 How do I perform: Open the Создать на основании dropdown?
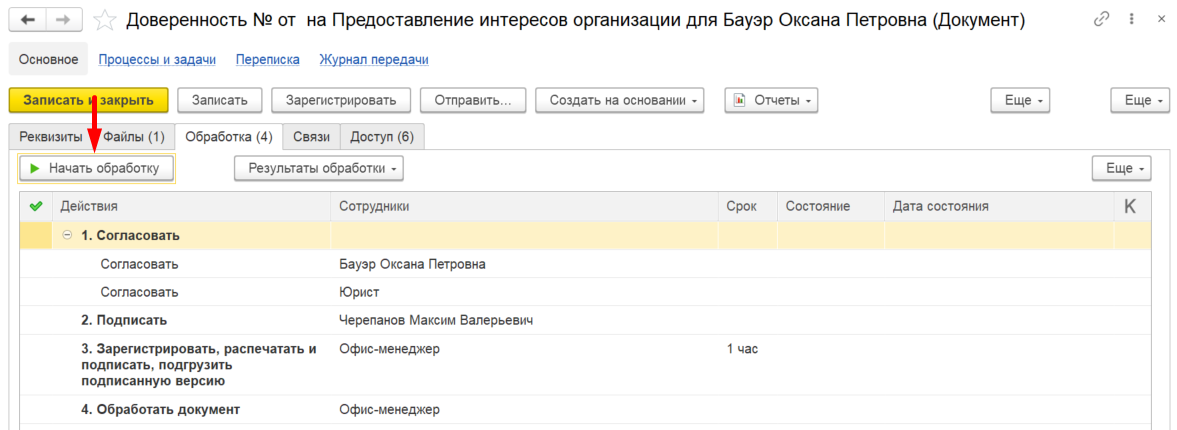[x=619, y=100]
